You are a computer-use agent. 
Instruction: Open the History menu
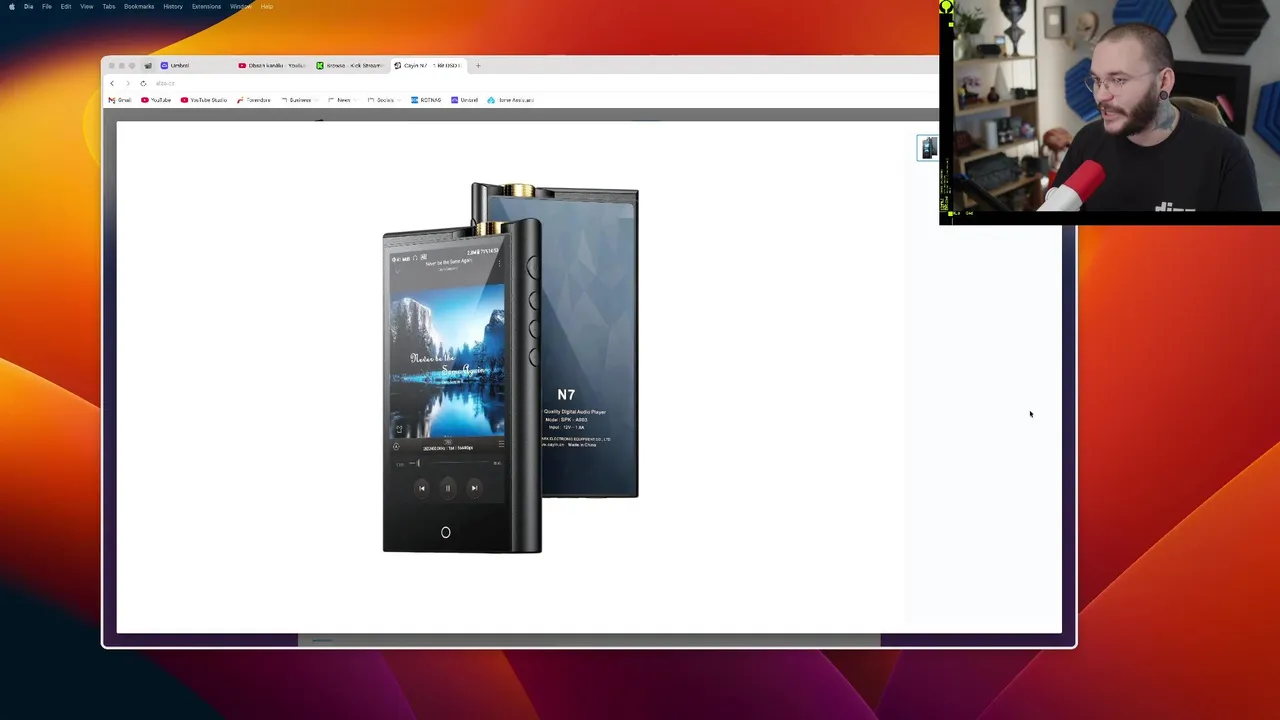173,6
